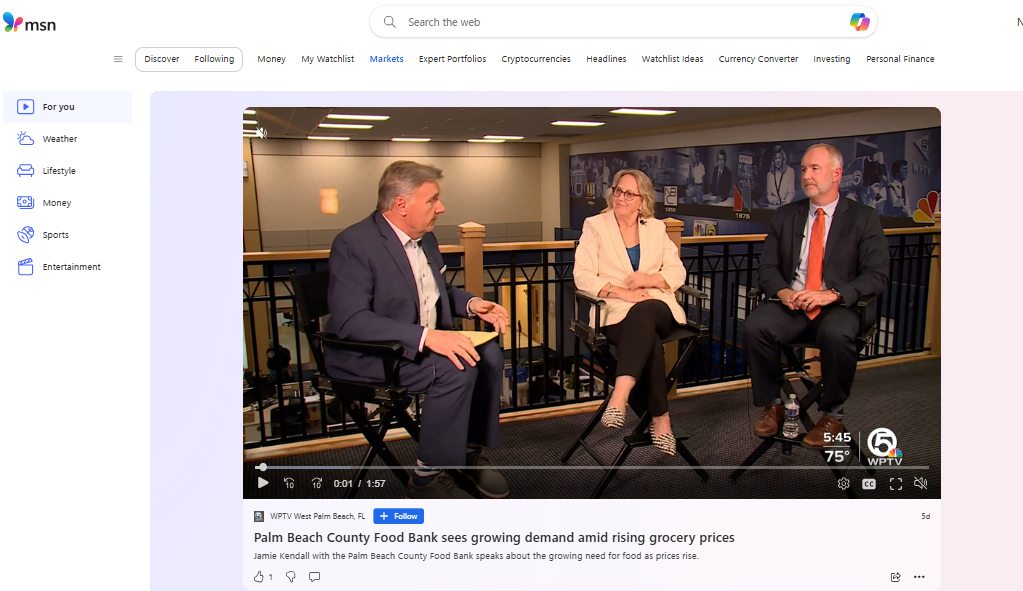1023x591 pixels.
Task: Share the food bank article
Action: (895, 576)
